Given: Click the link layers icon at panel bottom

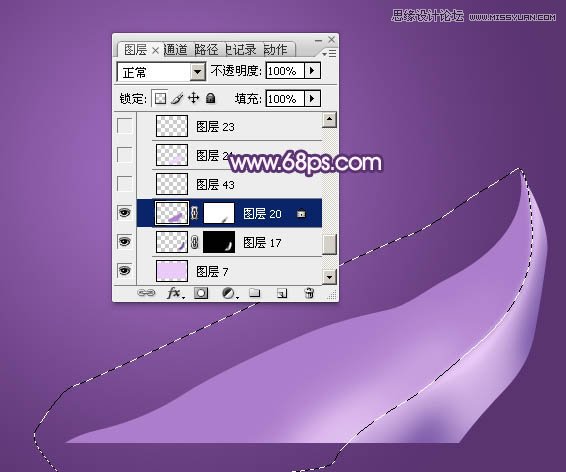Looking at the screenshot, I should click(x=146, y=293).
